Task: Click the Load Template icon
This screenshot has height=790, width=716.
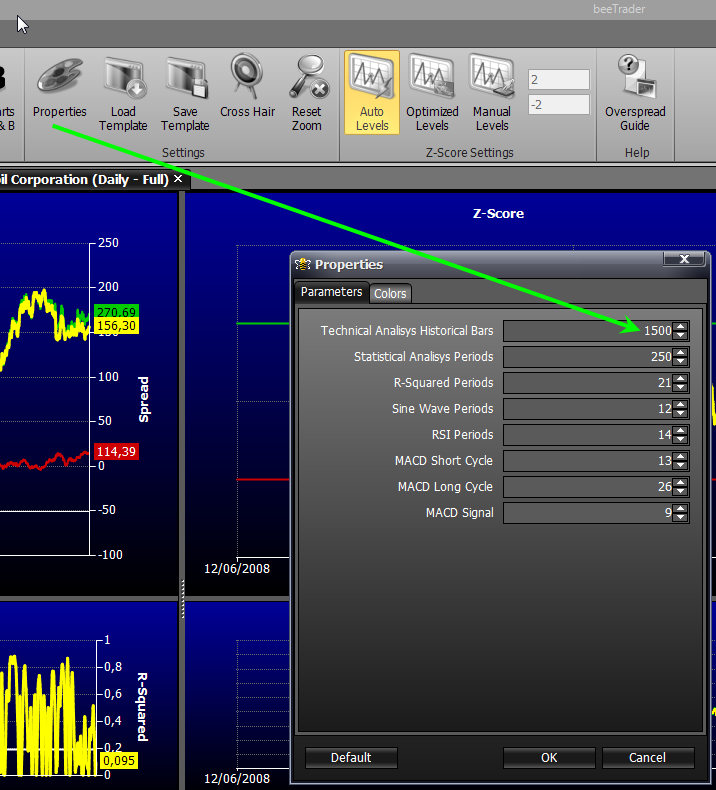Action: [x=123, y=78]
